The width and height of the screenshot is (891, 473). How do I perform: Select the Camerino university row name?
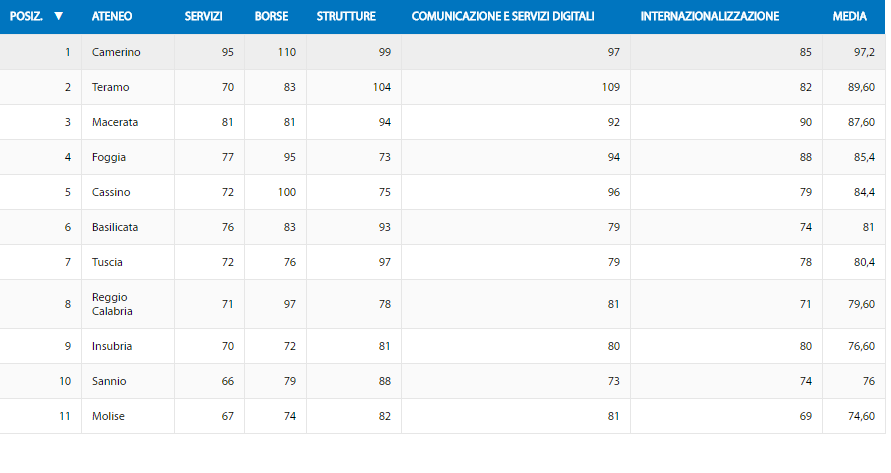point(116,52)
